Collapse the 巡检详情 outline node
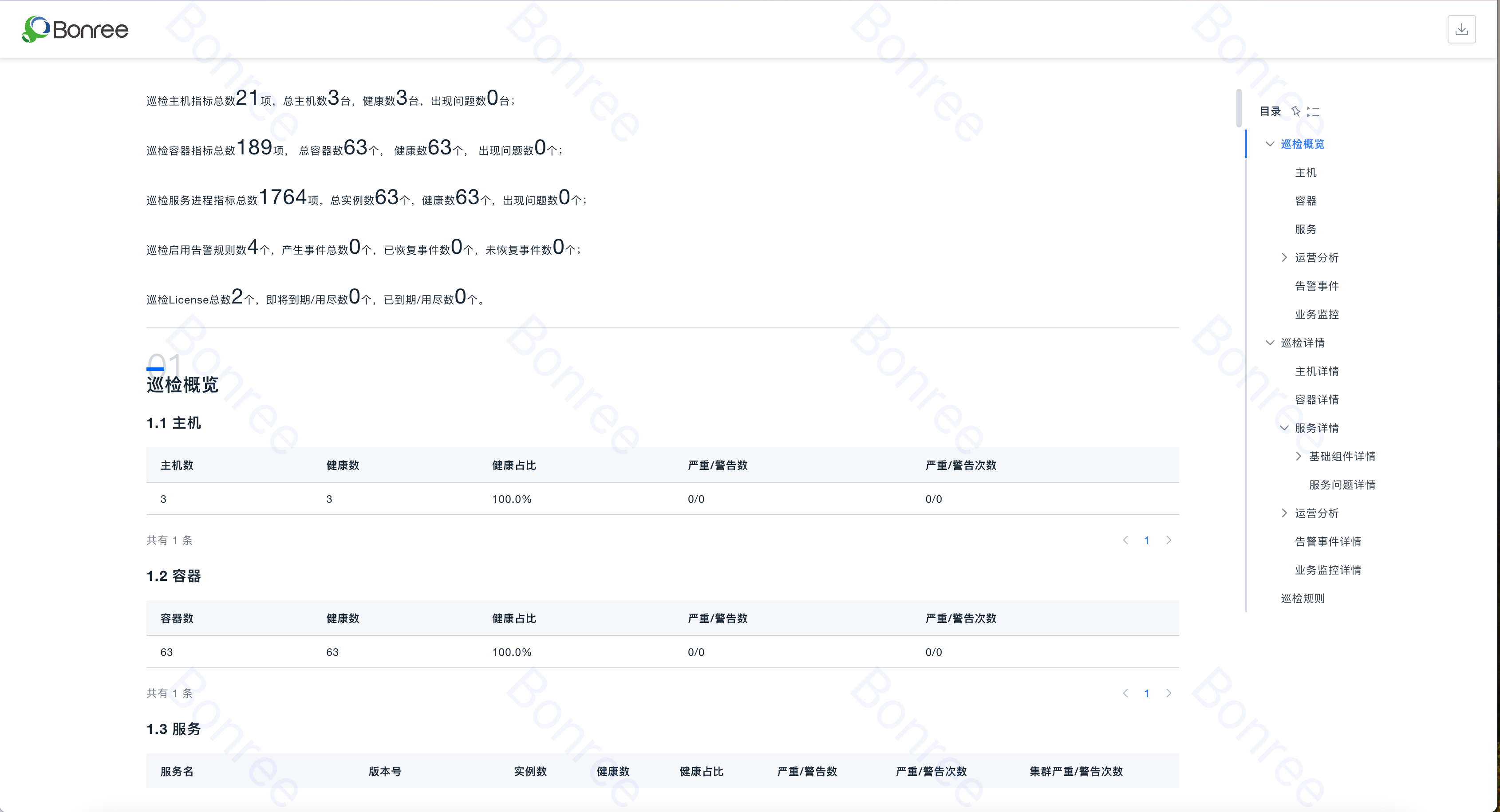 click(1270, 343)
